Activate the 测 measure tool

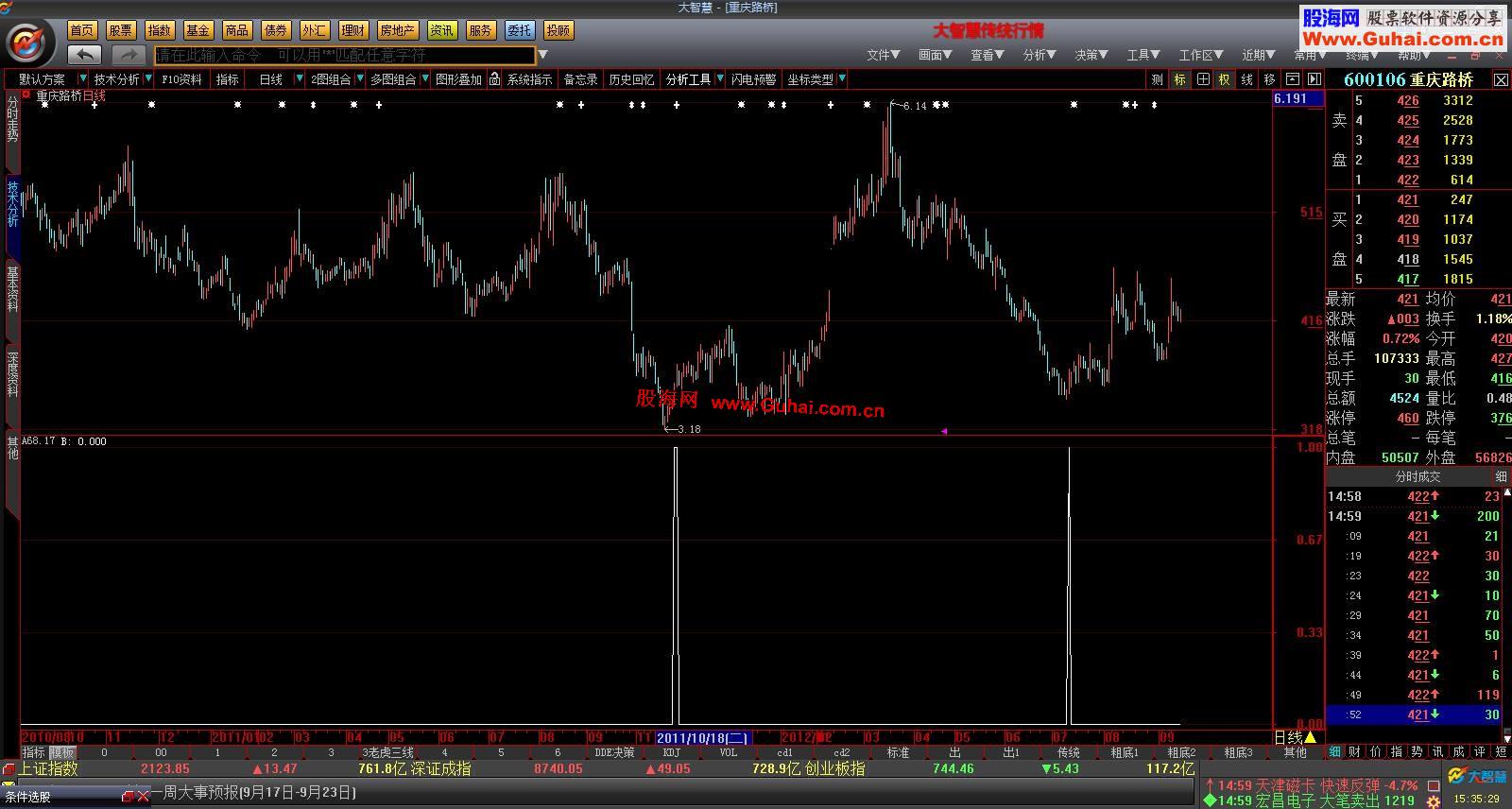click(1157, 79)
